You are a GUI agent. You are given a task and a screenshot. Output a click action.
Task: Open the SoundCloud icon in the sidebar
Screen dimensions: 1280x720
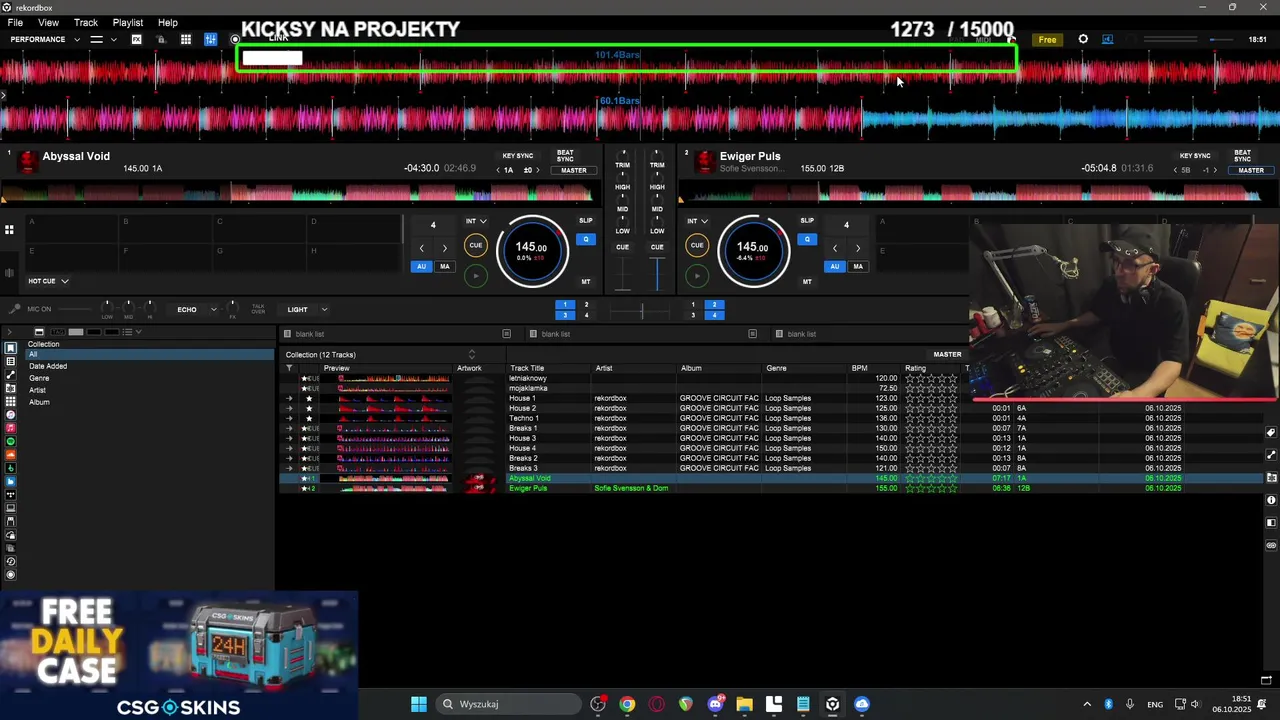[x=11, y=455]
